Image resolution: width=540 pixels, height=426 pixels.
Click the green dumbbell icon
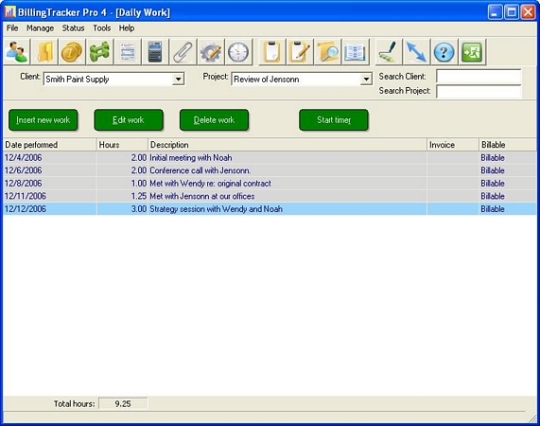click(x=100, y=52)
